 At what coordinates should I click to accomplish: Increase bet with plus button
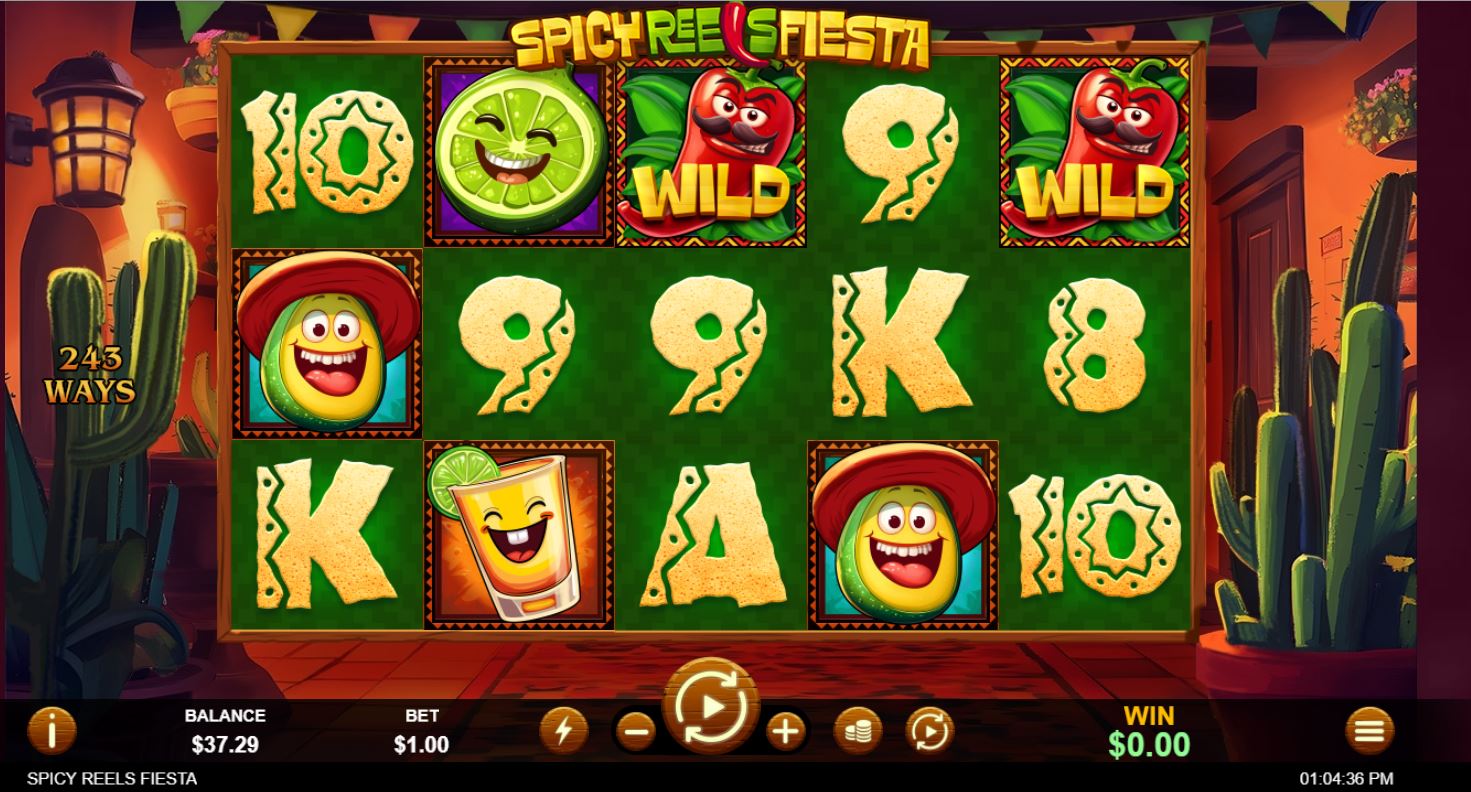click(786, 732)
